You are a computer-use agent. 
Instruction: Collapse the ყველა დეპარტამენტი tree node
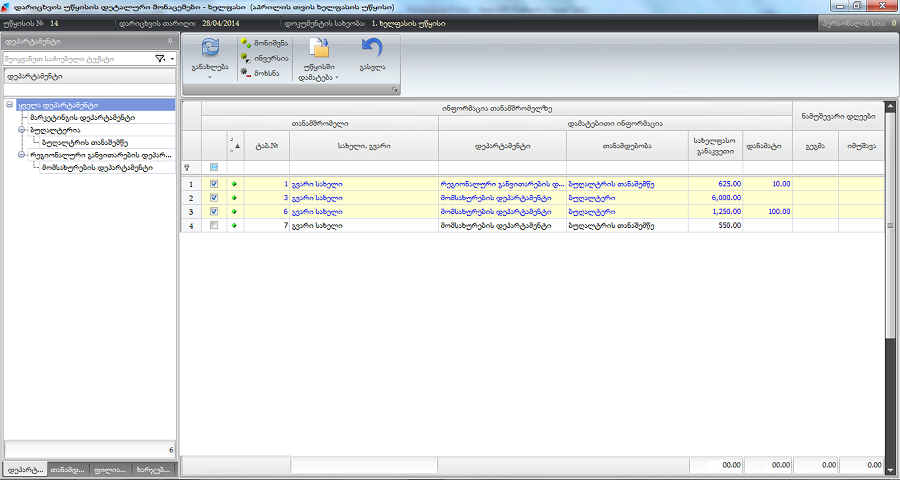[9, 105]
